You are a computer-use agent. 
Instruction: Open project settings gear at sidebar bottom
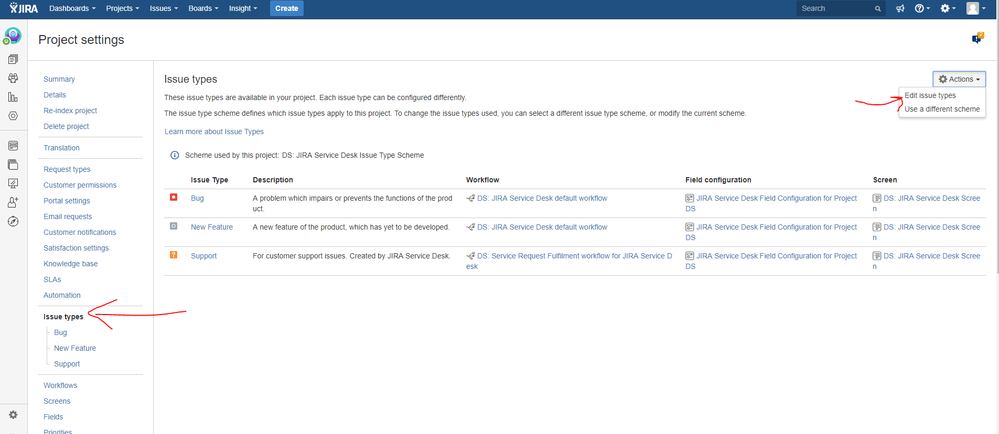13,415
